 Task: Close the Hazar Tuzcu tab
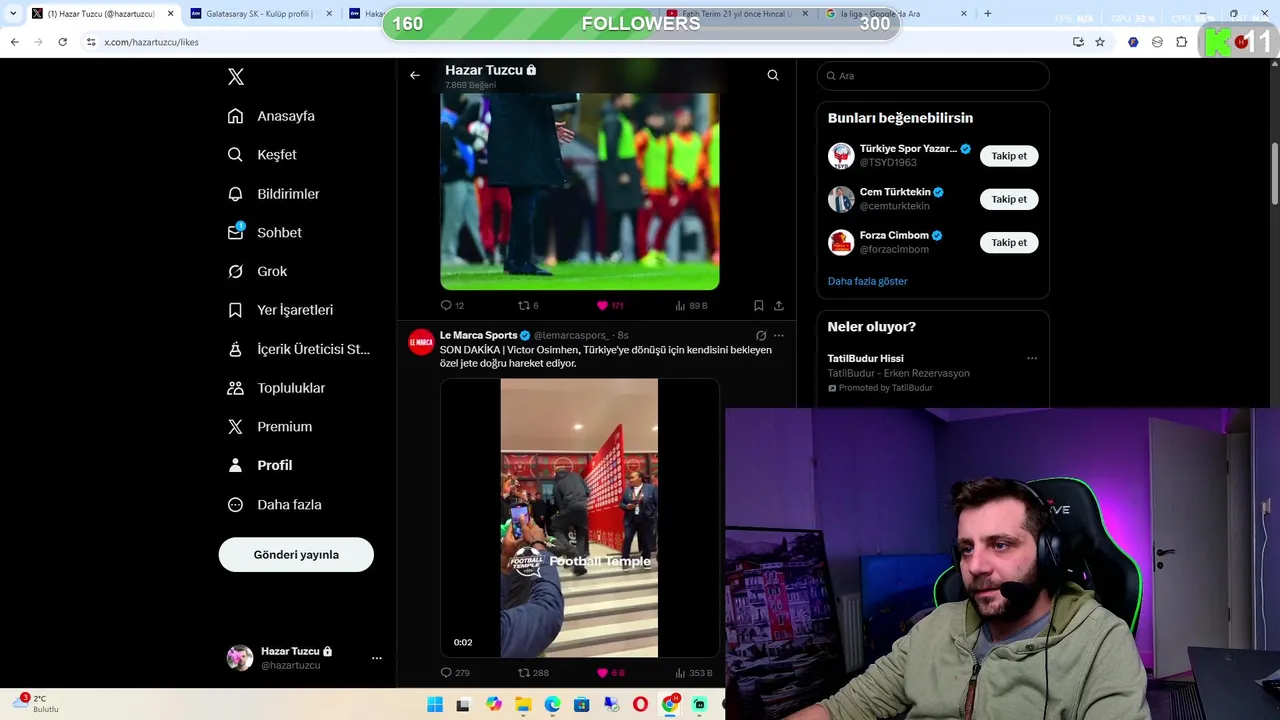click(170, 14)
